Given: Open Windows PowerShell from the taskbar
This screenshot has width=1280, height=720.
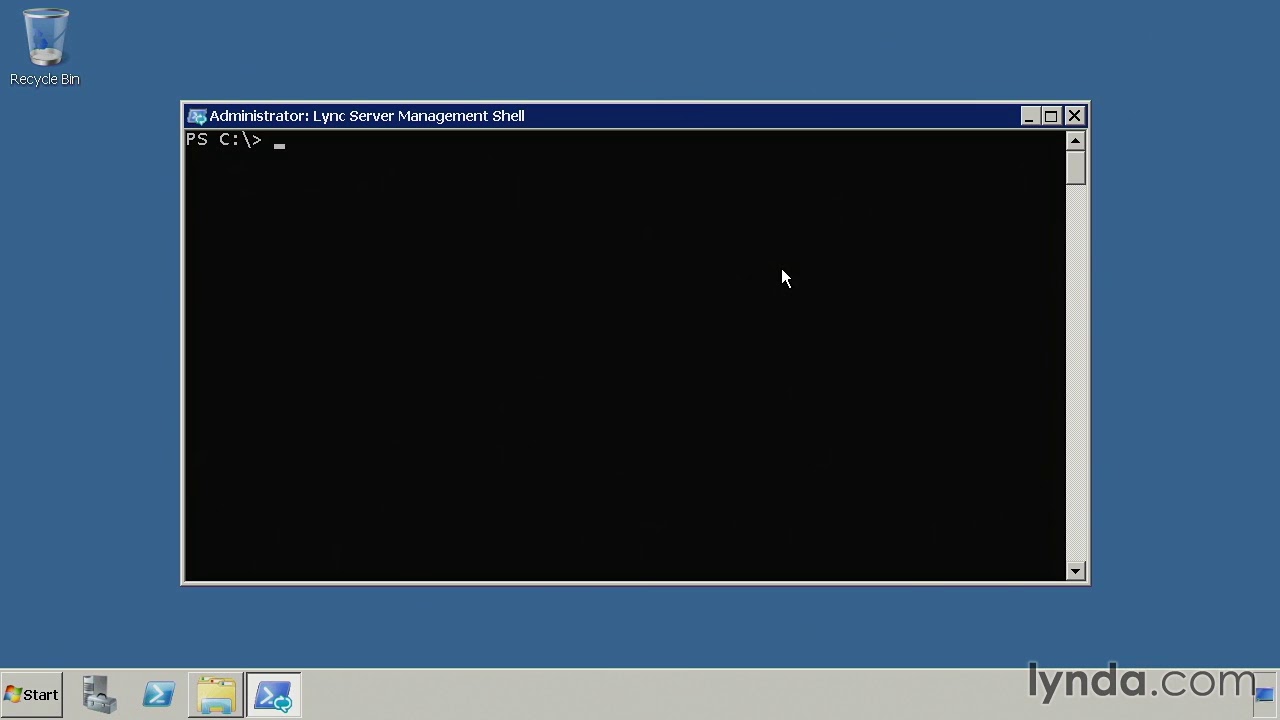Looking at the screenshot, I should pos(158,695).
